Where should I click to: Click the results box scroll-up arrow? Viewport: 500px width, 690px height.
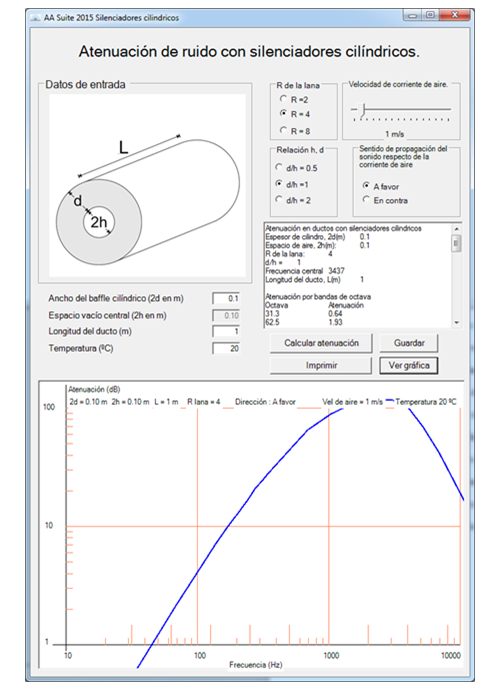click(456, 229)
